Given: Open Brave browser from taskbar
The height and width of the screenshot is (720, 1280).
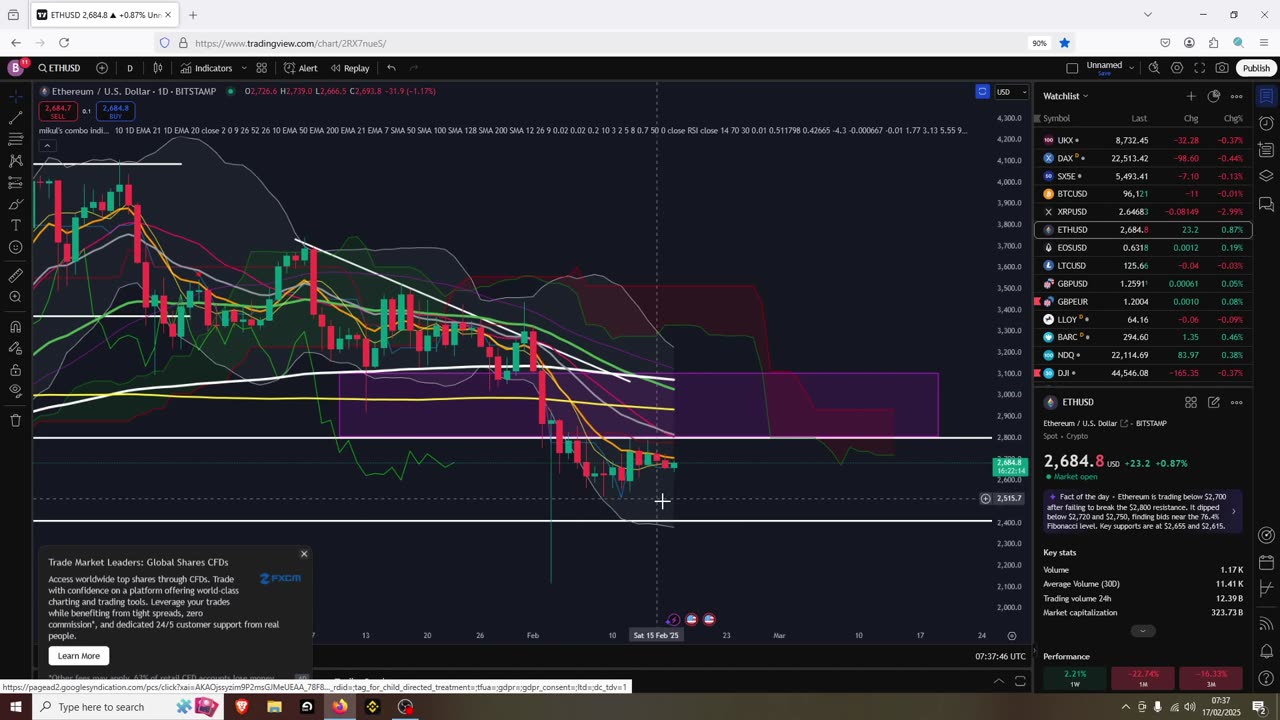Looking at the screenshot, I should pos(241,707).
